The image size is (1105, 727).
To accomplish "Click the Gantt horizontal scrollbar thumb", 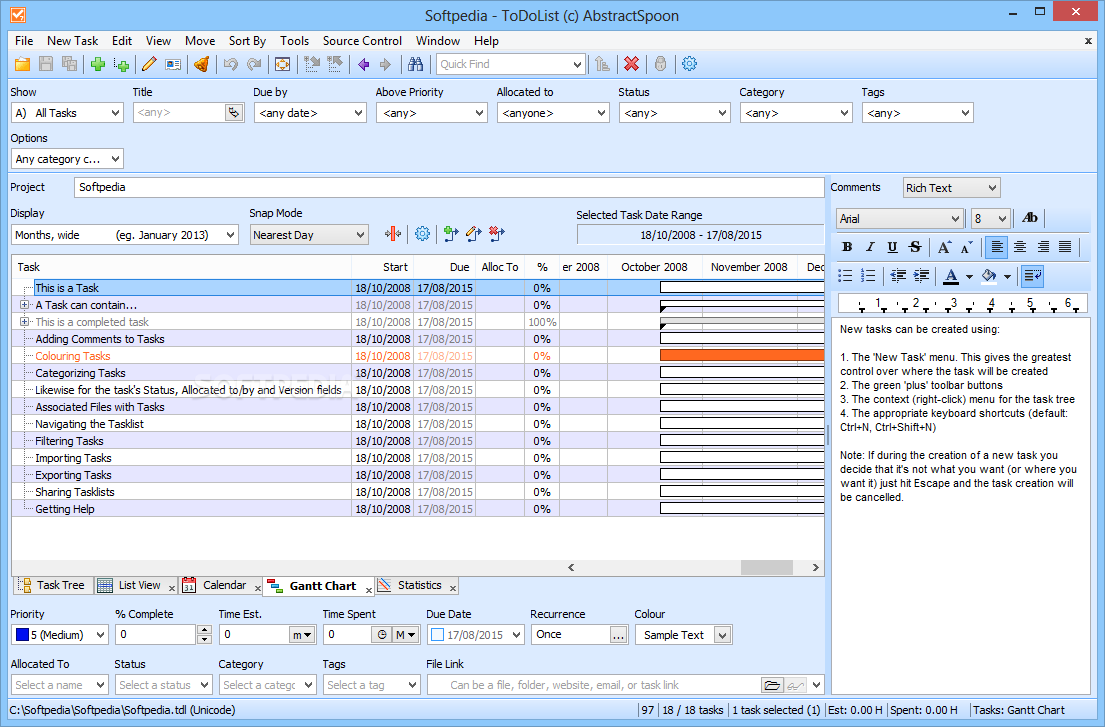I will coord(767,568).
